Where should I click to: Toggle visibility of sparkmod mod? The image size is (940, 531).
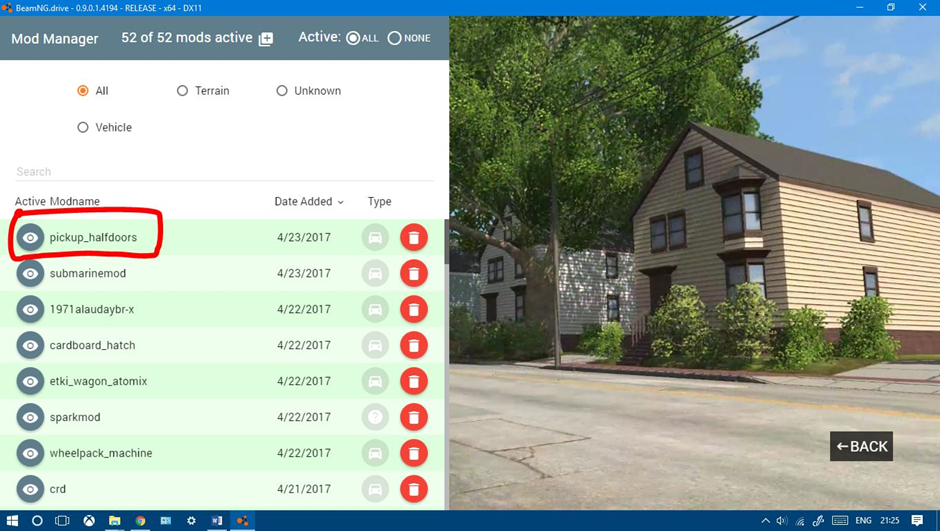30,417
